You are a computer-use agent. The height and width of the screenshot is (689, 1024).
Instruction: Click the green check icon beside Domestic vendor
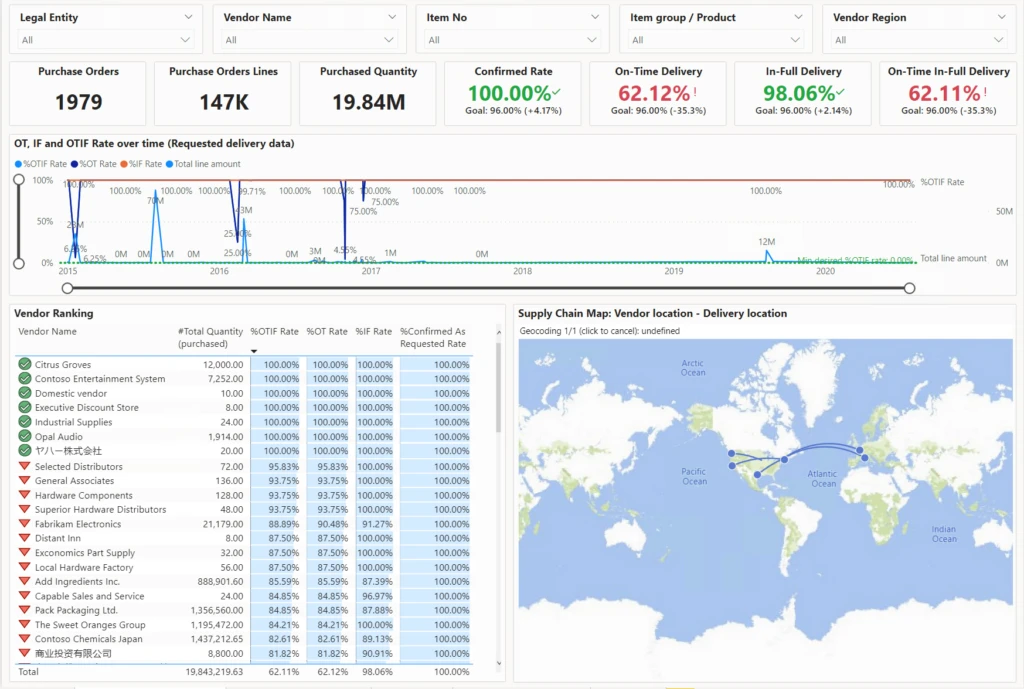24,393
